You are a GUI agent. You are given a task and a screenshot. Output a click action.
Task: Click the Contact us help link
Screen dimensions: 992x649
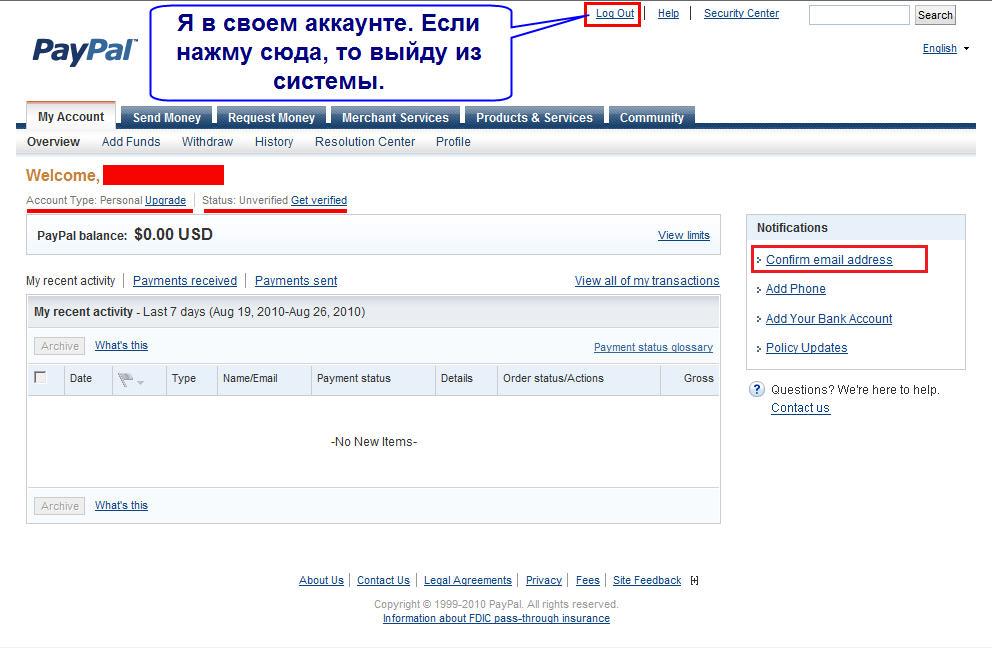click(800, 408)
